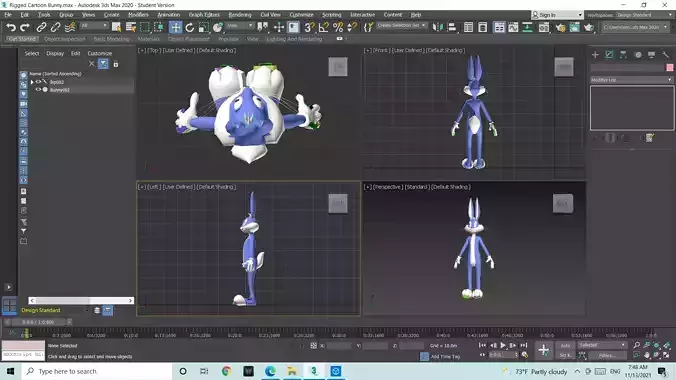The image size is (676, 380).
Task: Click Use Pivot Point Center icon
Action: (262, 28)
